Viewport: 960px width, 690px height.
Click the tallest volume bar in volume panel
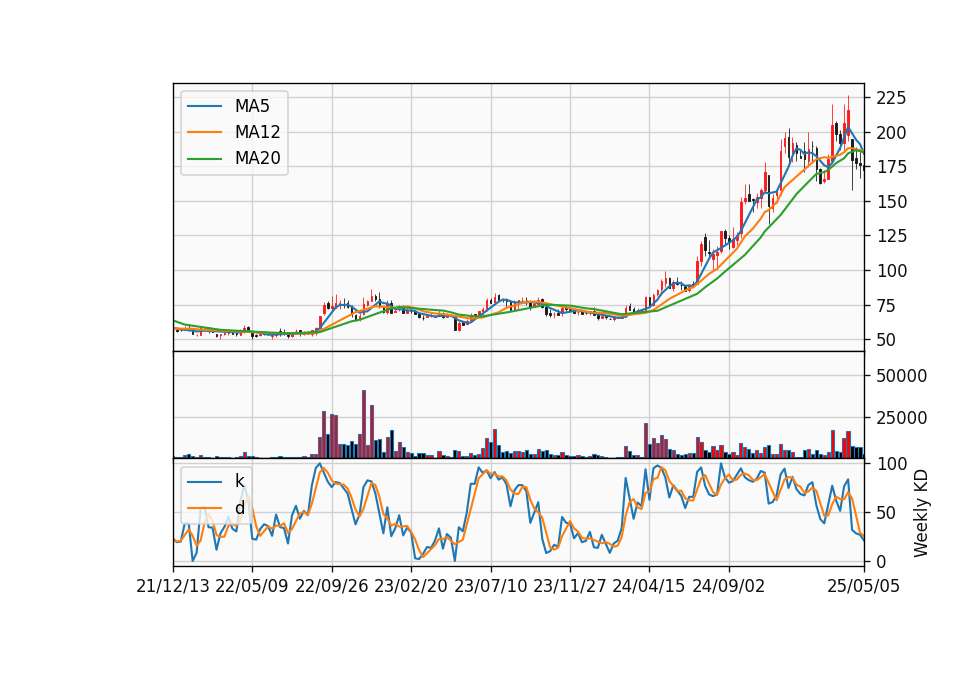[x=364, y=424]
